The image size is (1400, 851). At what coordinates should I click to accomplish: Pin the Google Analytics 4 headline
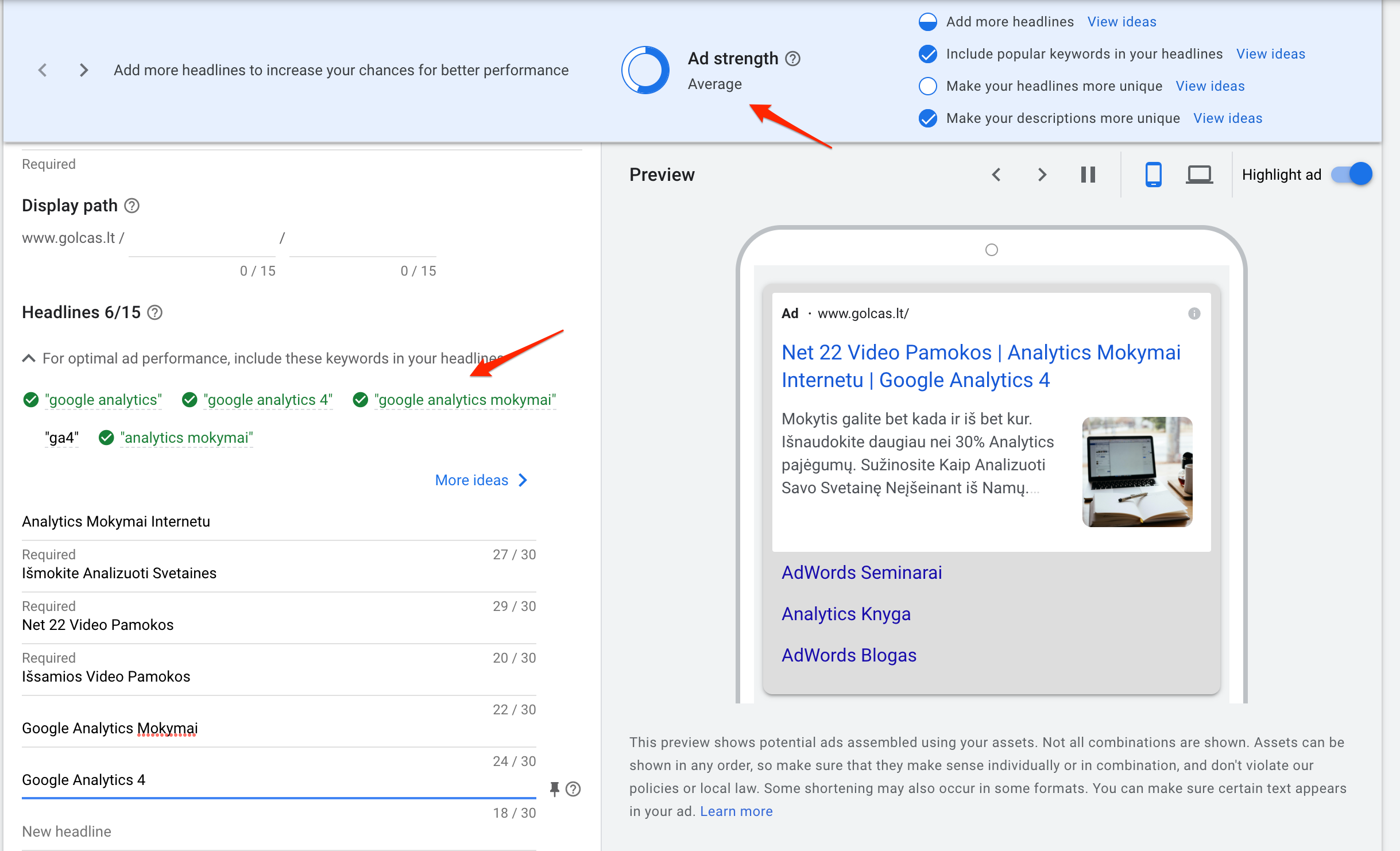(x=554, y=790)
